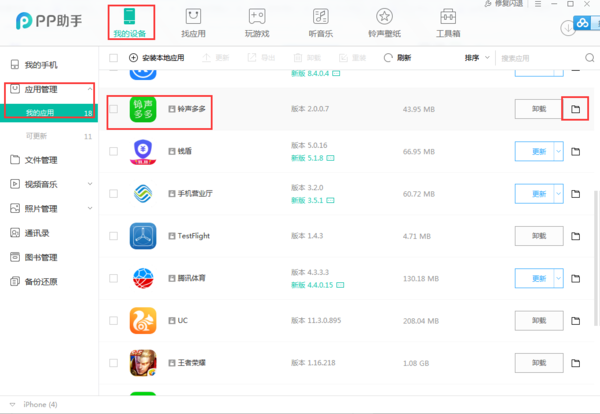Go to 听音乐 tab
This screenshot has height=414, width=600.
[321, 23]
